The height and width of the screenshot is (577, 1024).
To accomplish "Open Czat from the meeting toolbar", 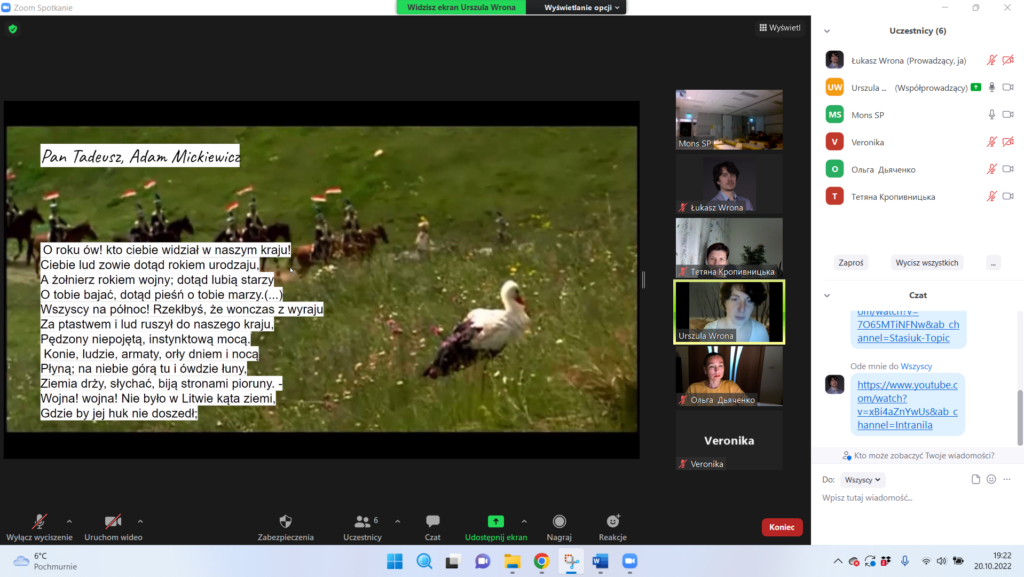I will 432,521.
